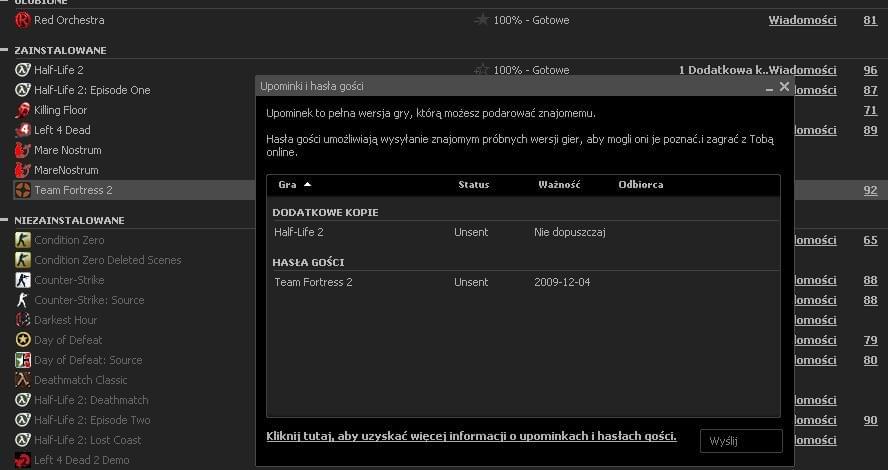
Task: Click the Half-Life 2 icon in the library list
Action: [23, 70]
